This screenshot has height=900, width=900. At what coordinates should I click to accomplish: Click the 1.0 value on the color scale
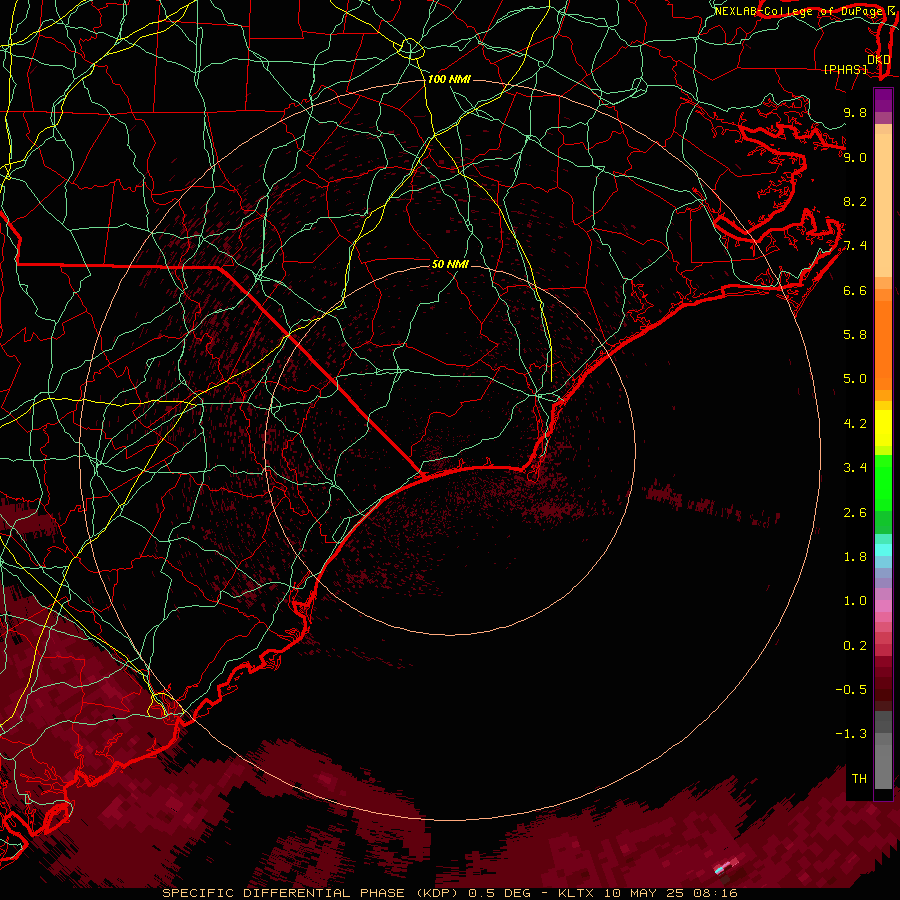point(855,601)
